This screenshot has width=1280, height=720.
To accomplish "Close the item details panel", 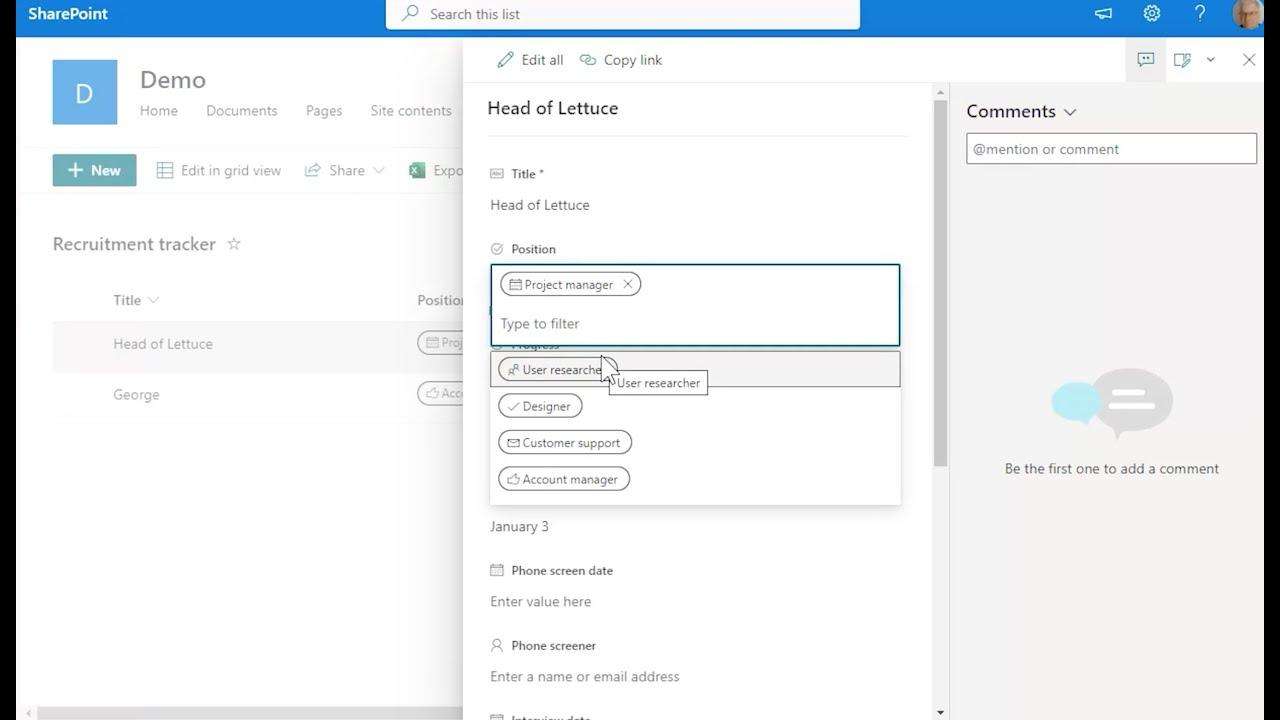I will [1249, 60].
